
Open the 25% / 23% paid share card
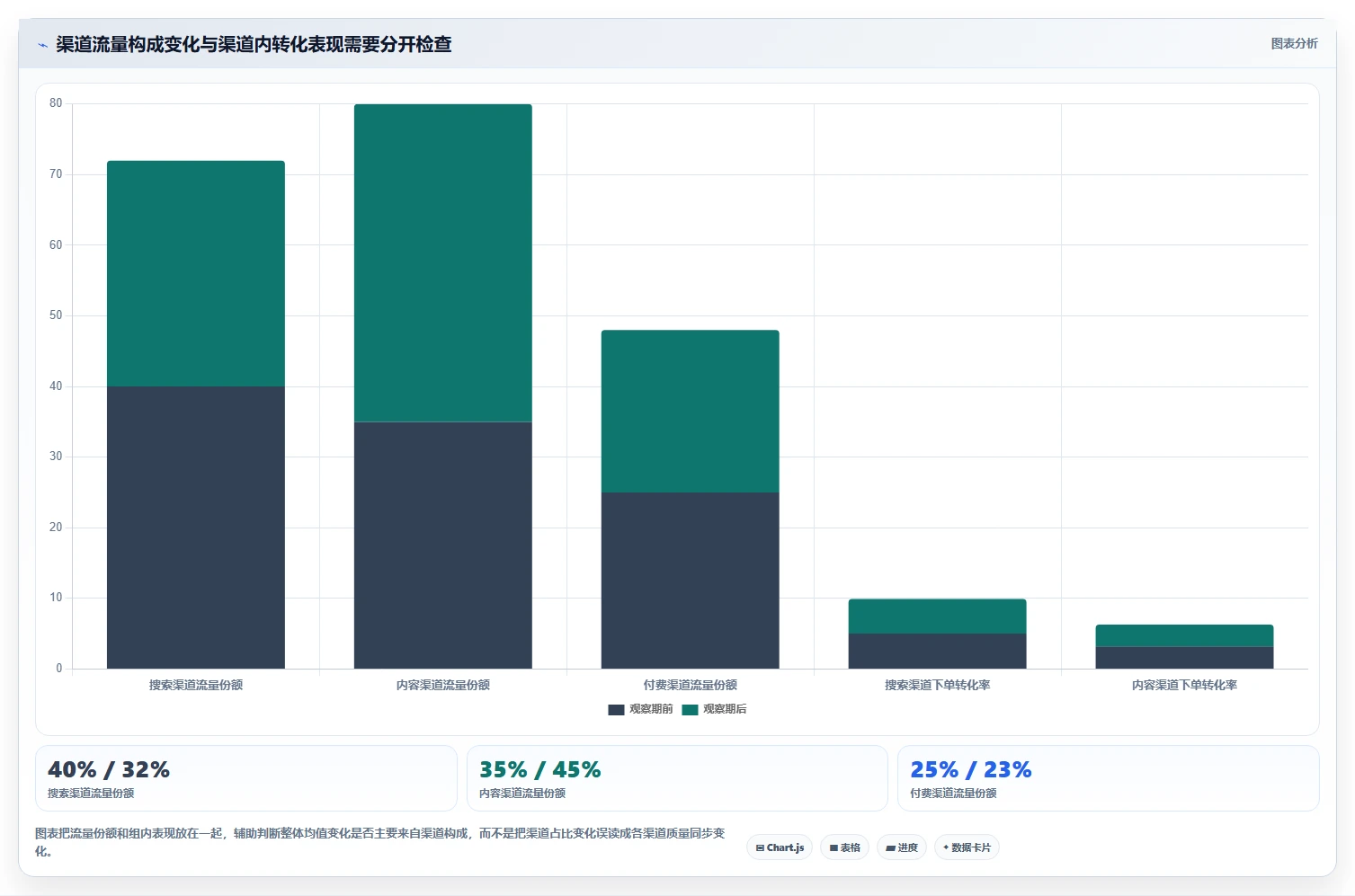coord(1109,778)
